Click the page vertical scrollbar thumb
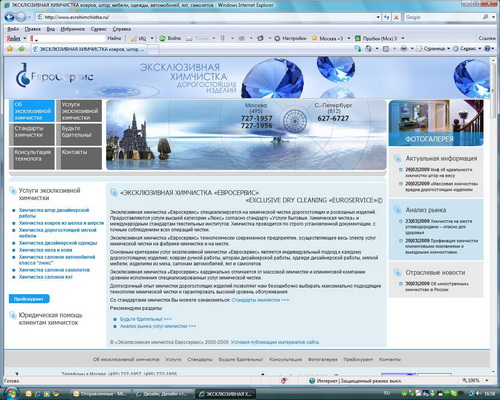The width and height of the screenshot is (500, 400). click(x=493, y=90)
